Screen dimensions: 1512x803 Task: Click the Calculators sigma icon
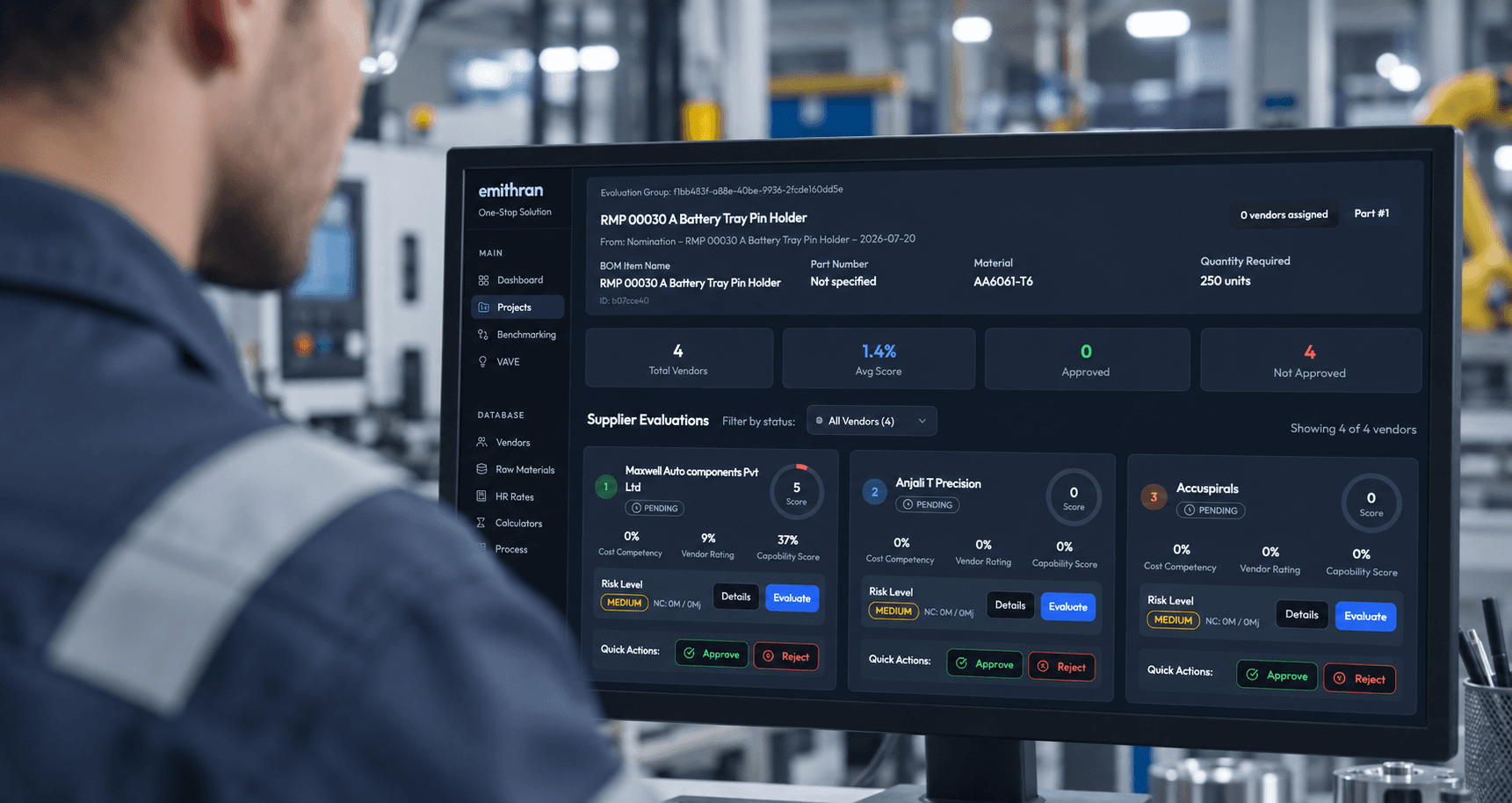coord(481,523)
